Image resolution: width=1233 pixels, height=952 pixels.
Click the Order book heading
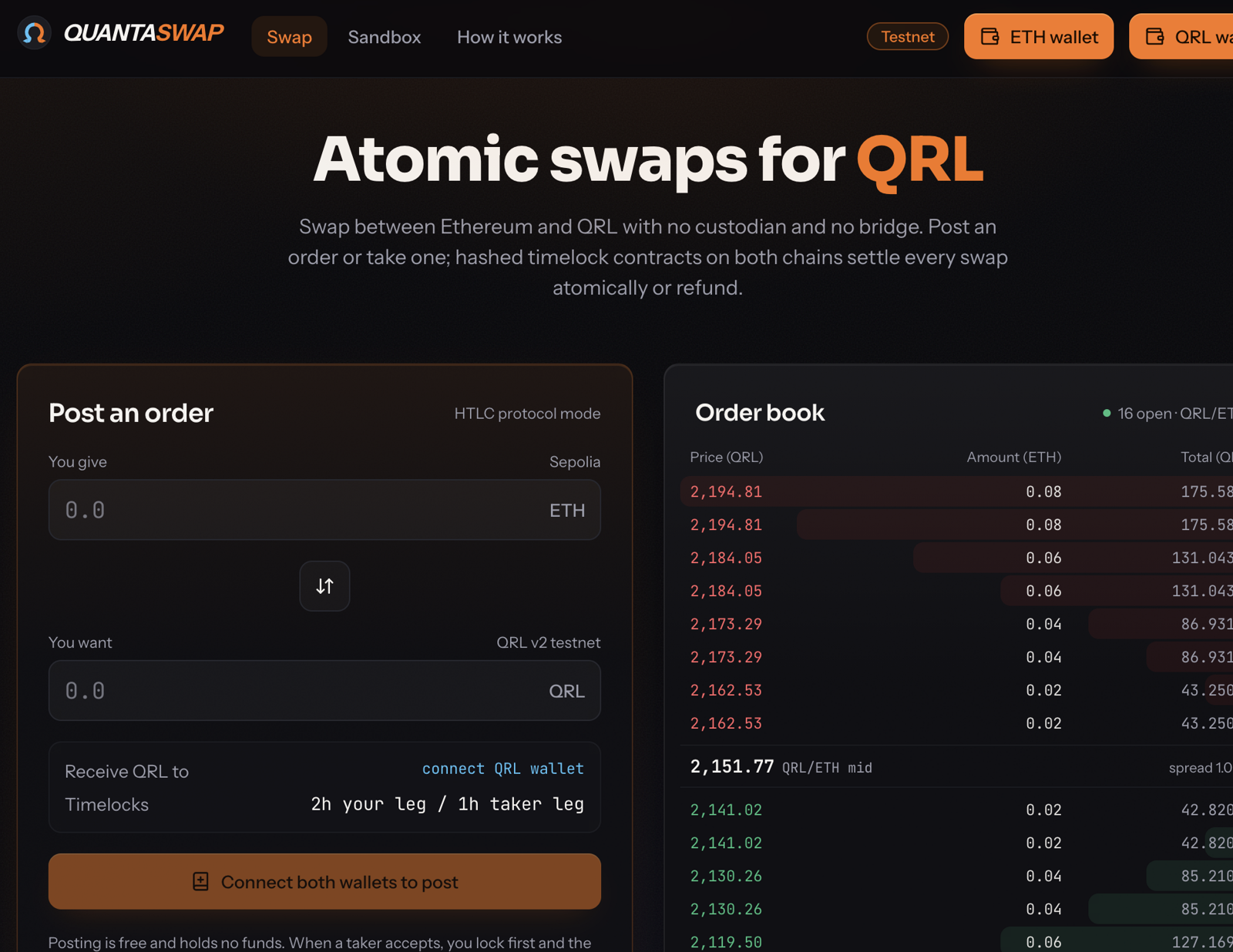(760, 413)
